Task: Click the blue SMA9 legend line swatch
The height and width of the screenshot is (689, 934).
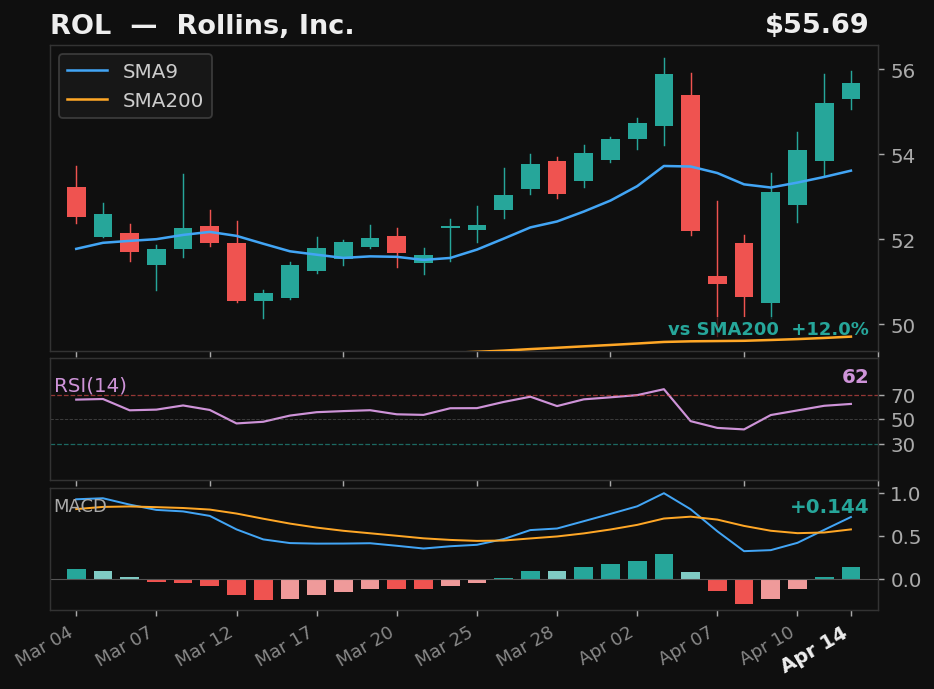Action: click(x=88, y=71)
